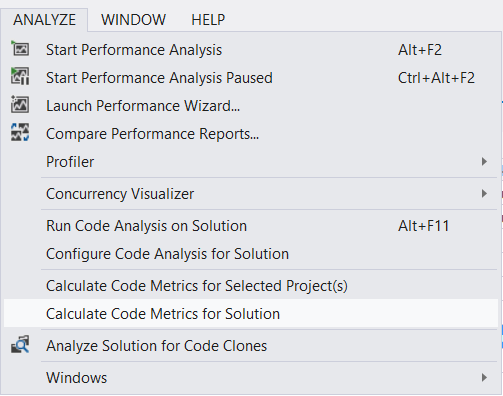Expand the Profiler submenu arrow
This screenshot has height=396, width=503.
(x=484, y=162)
